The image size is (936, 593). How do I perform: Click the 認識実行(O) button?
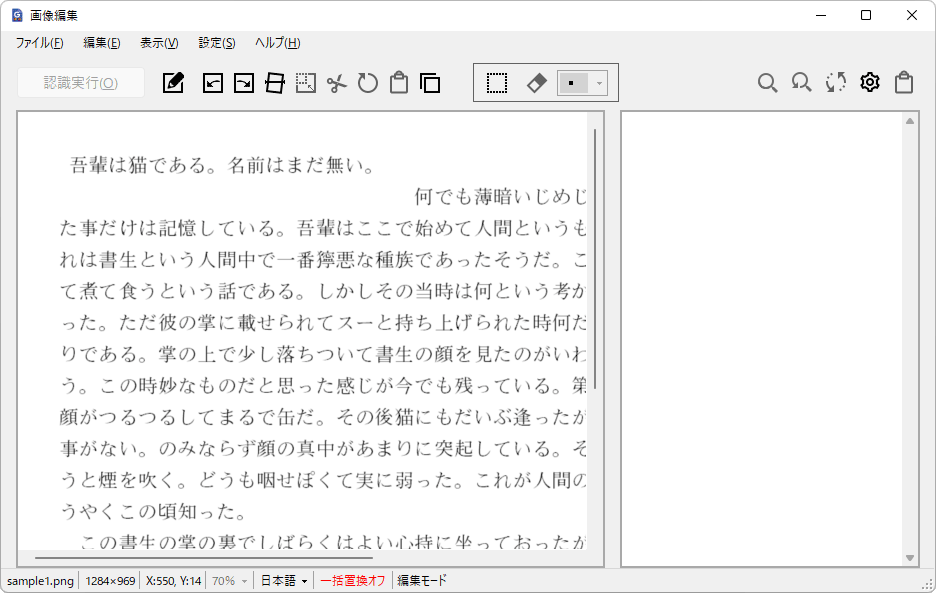point(81,82)
